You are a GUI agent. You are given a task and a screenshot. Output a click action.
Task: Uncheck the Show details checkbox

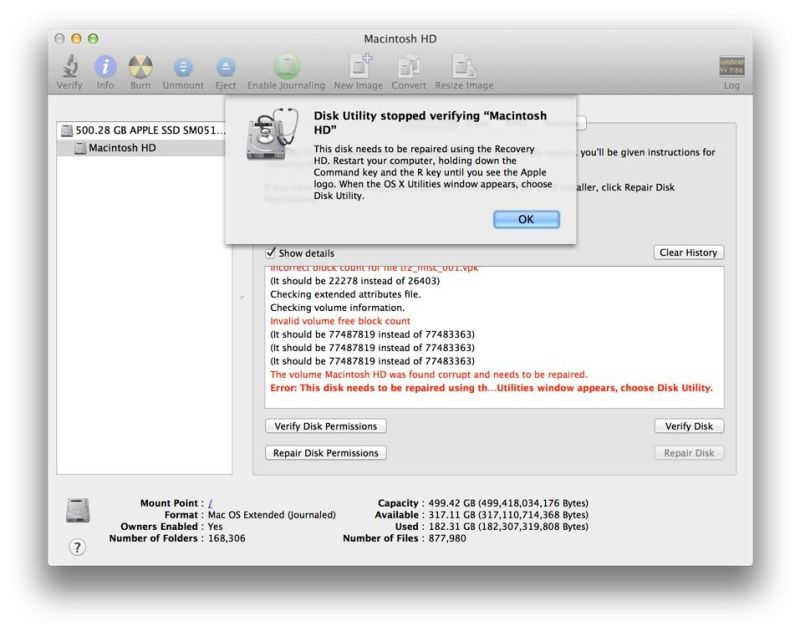tap(270, 253)
